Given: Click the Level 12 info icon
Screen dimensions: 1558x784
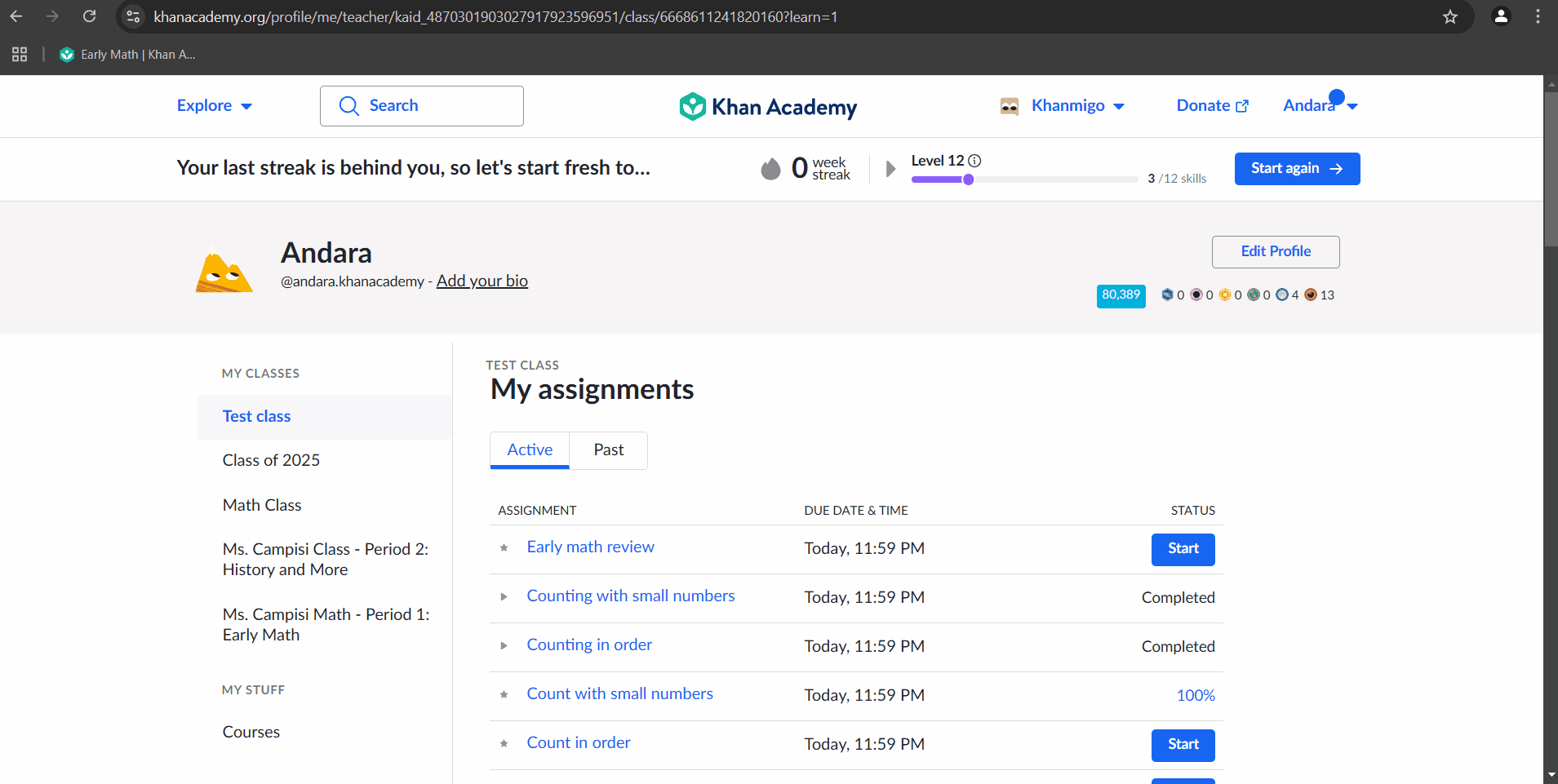Looking at the screenshot, I should [974, 161].
